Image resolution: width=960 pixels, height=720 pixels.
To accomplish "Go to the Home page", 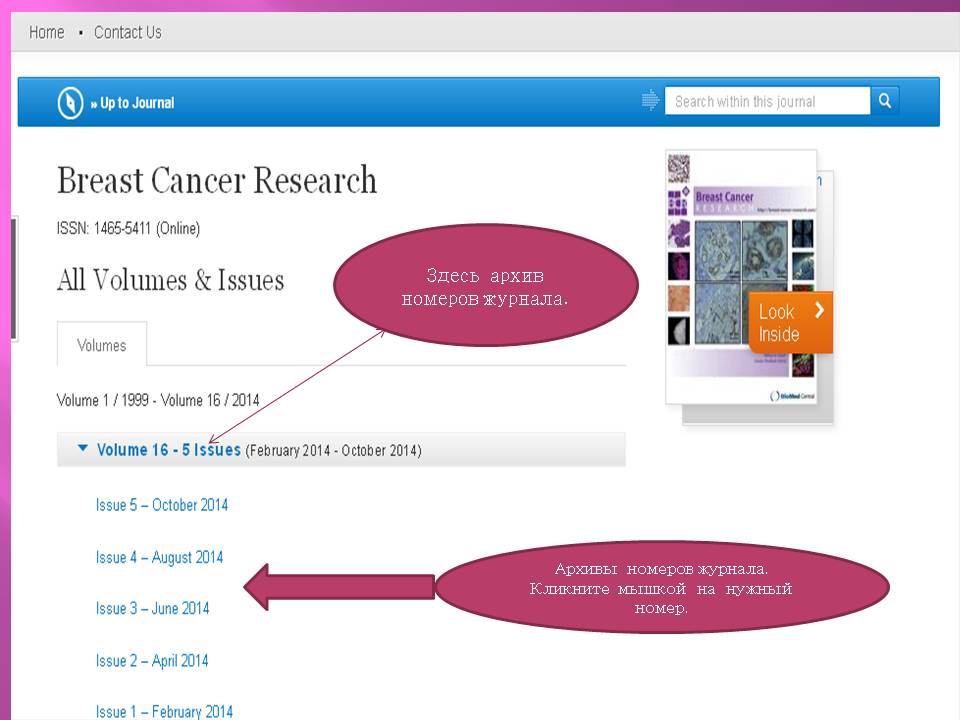I will (46, 32).
